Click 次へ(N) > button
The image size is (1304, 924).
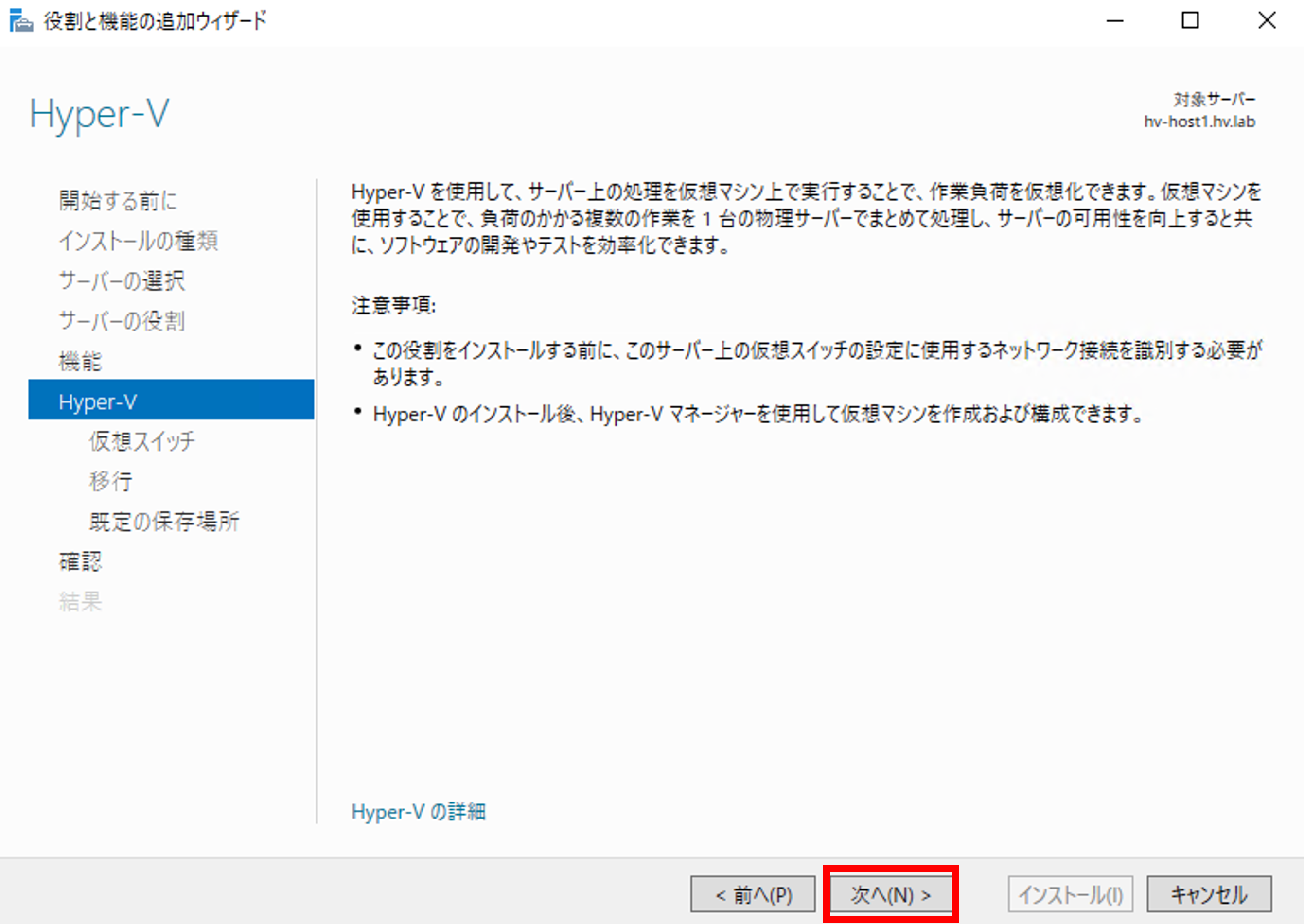coord(890,894)
